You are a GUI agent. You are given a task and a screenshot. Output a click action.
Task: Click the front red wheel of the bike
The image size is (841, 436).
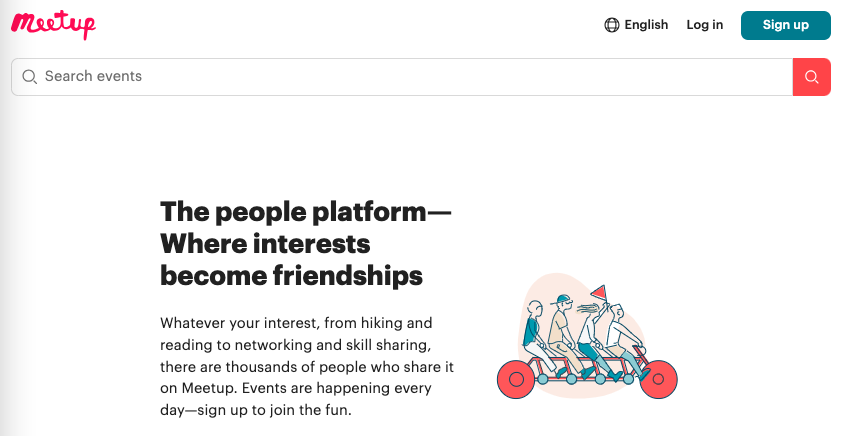659,380
